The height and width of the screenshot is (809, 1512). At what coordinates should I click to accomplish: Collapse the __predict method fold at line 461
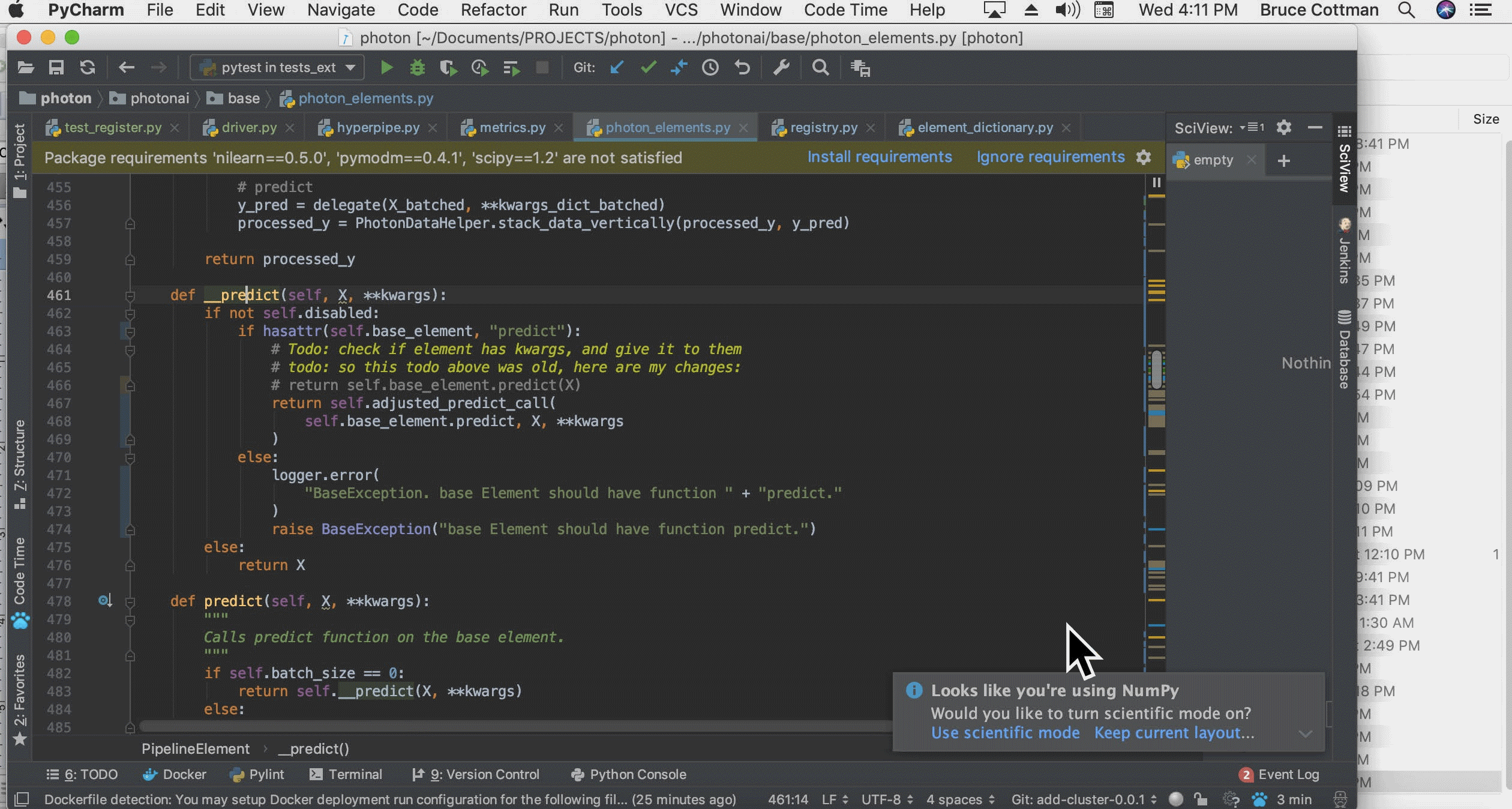point(130,296)
